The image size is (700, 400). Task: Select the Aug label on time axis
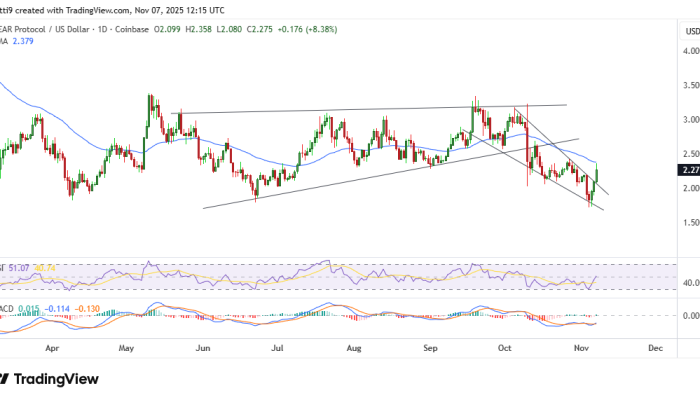point(353,348)
